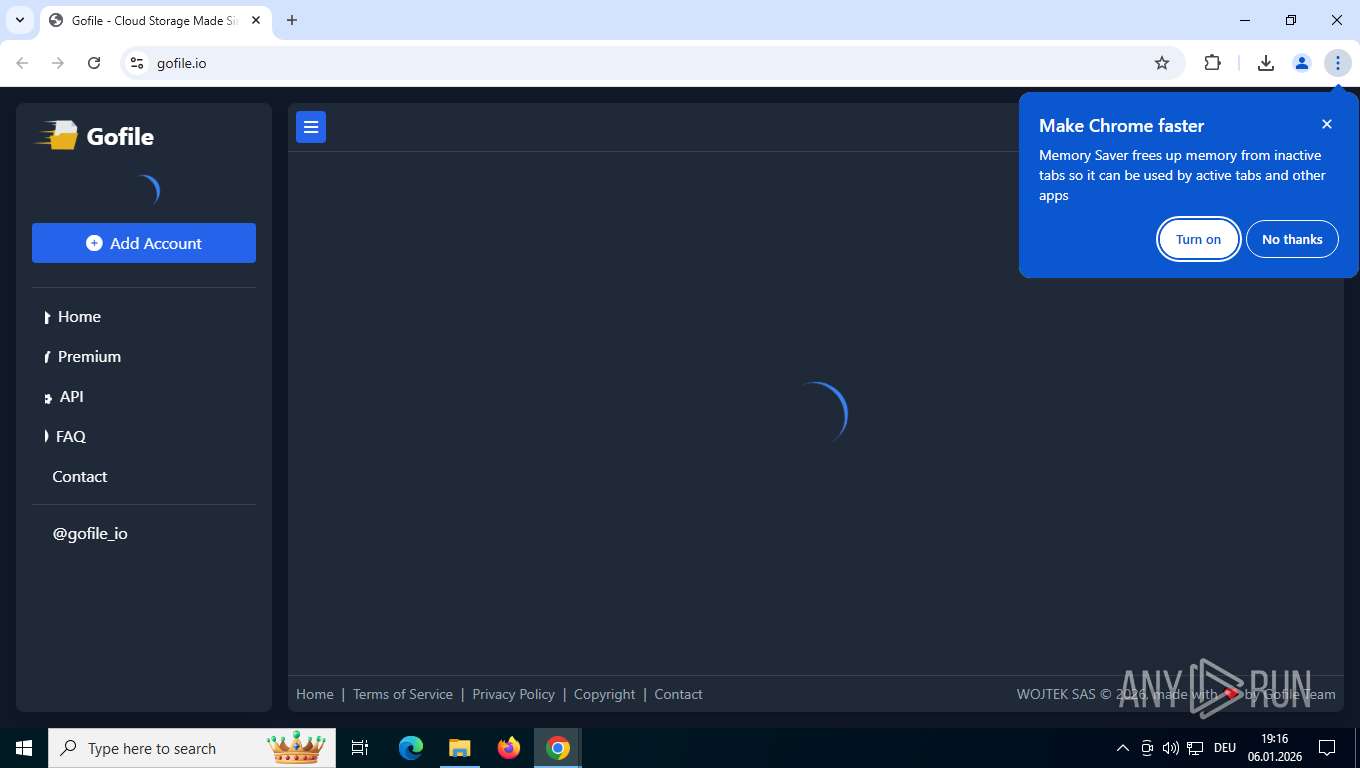Bookmark this tab with the star icon
This screenshot has width=1360, height=768.
click(1162, 63)
